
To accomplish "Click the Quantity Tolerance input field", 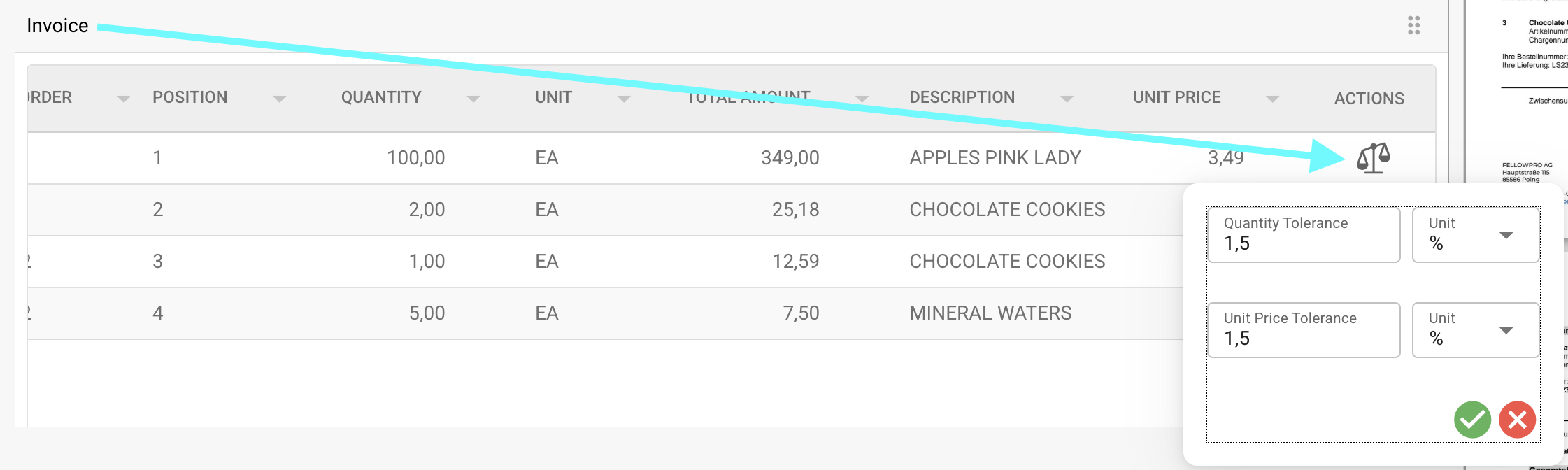I will [1304, 242].
